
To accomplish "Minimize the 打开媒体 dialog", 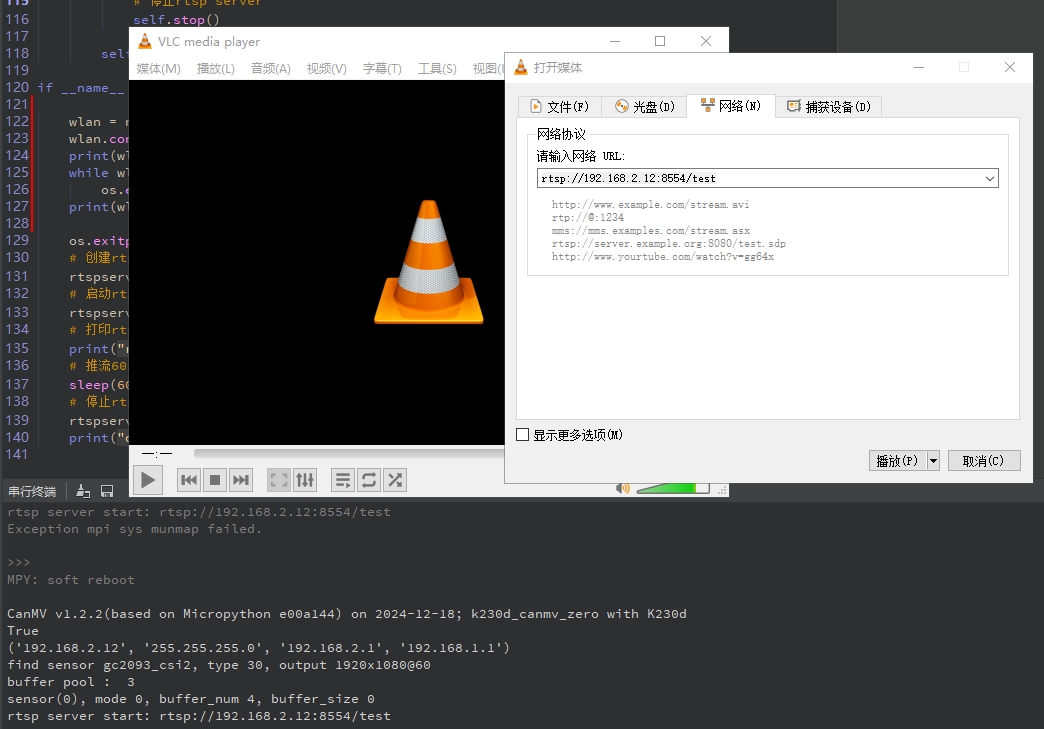I will pyautogui.click(x=919, y=67).
